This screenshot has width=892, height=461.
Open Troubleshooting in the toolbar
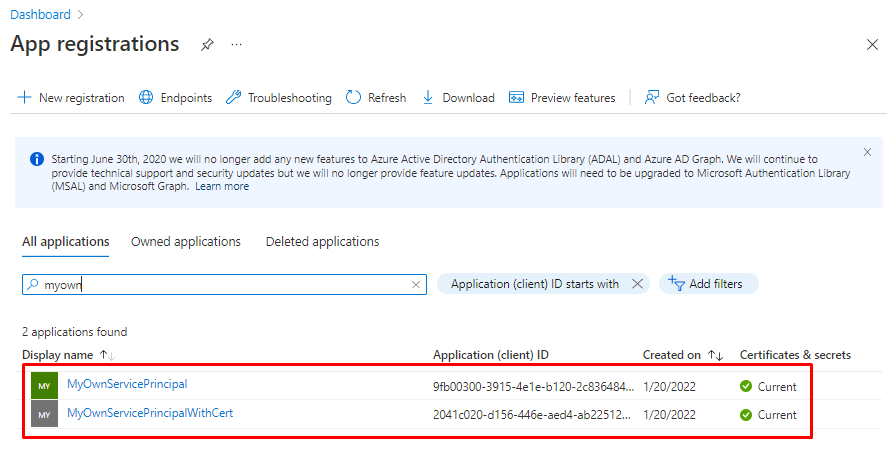pyautogui.click(x=279, y=98)
